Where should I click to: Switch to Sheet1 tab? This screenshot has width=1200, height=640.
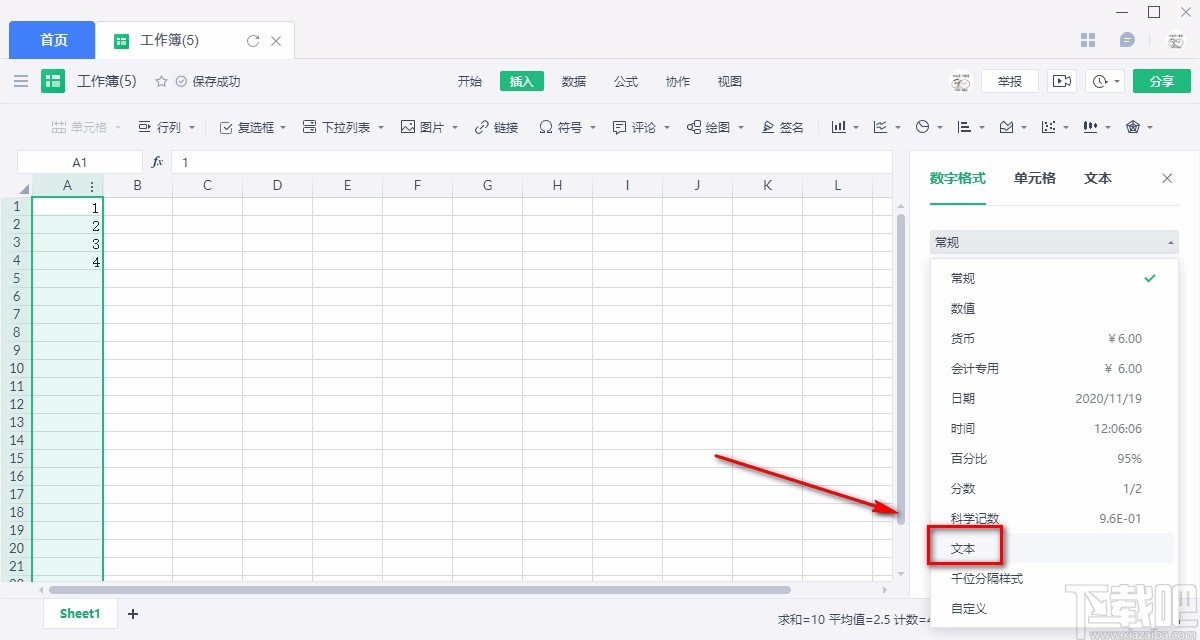click(x=80, y=614)
